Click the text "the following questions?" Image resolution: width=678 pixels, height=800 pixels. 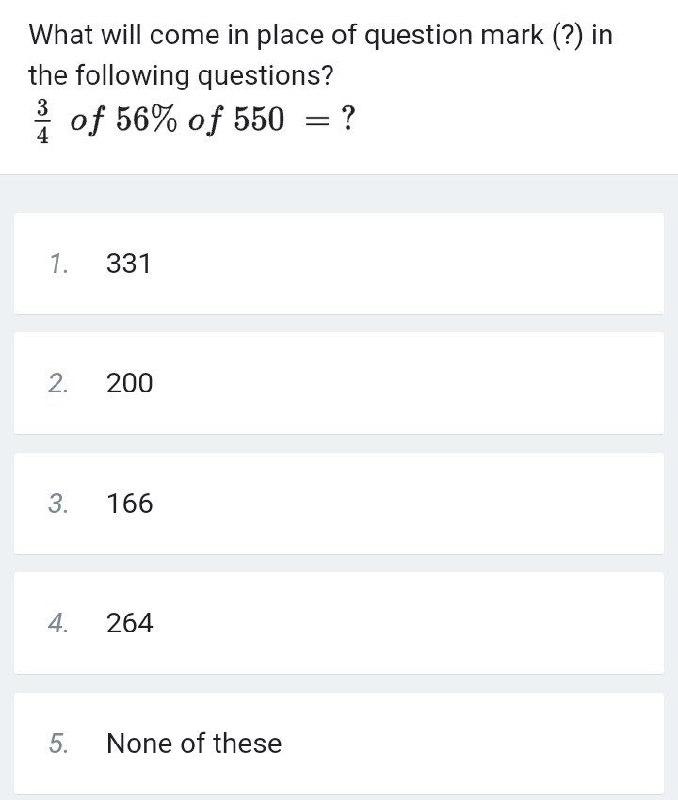click(181, 76)
